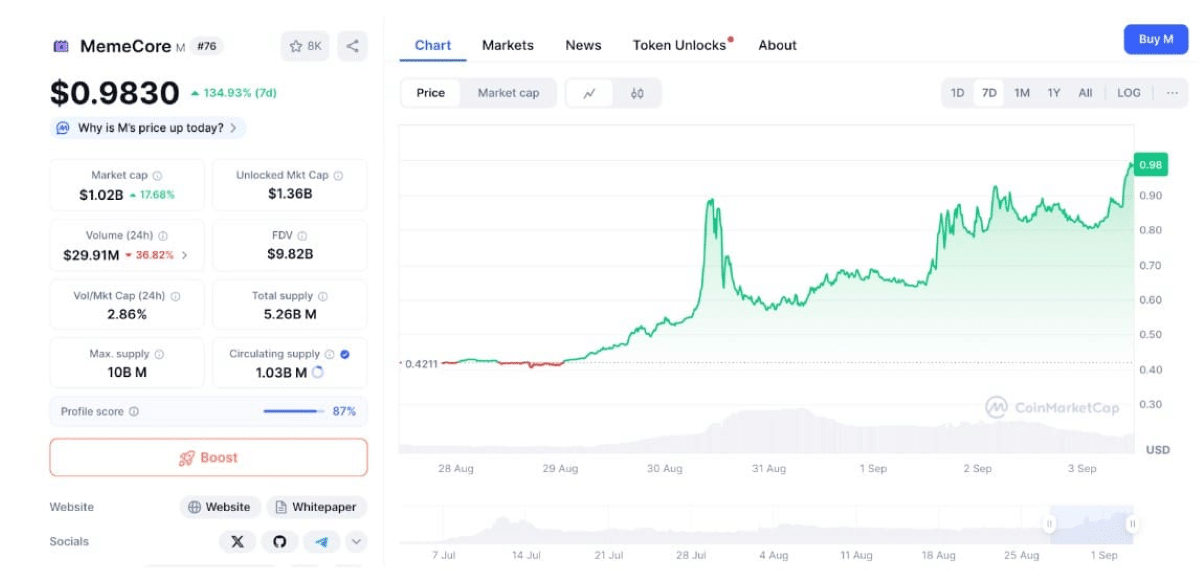
Task: Open chart more options ellipsis
Action: tap(1172, 93)
